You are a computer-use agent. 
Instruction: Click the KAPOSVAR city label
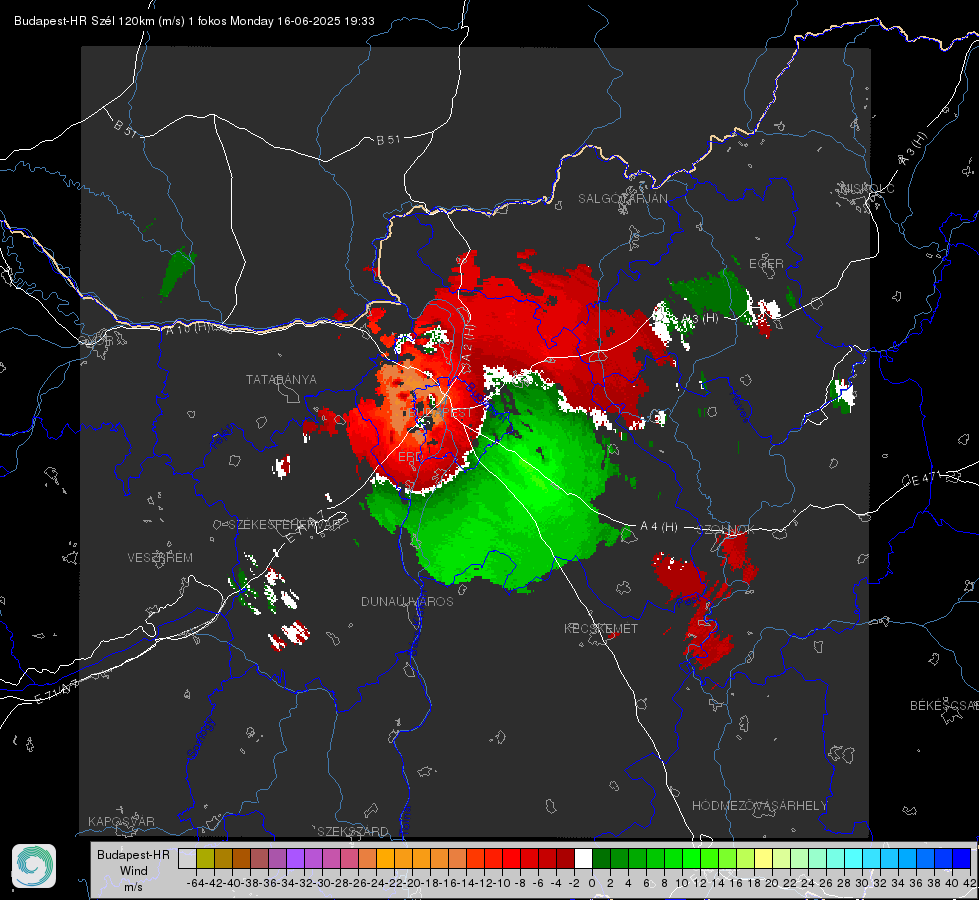click(x=121, y=821)
